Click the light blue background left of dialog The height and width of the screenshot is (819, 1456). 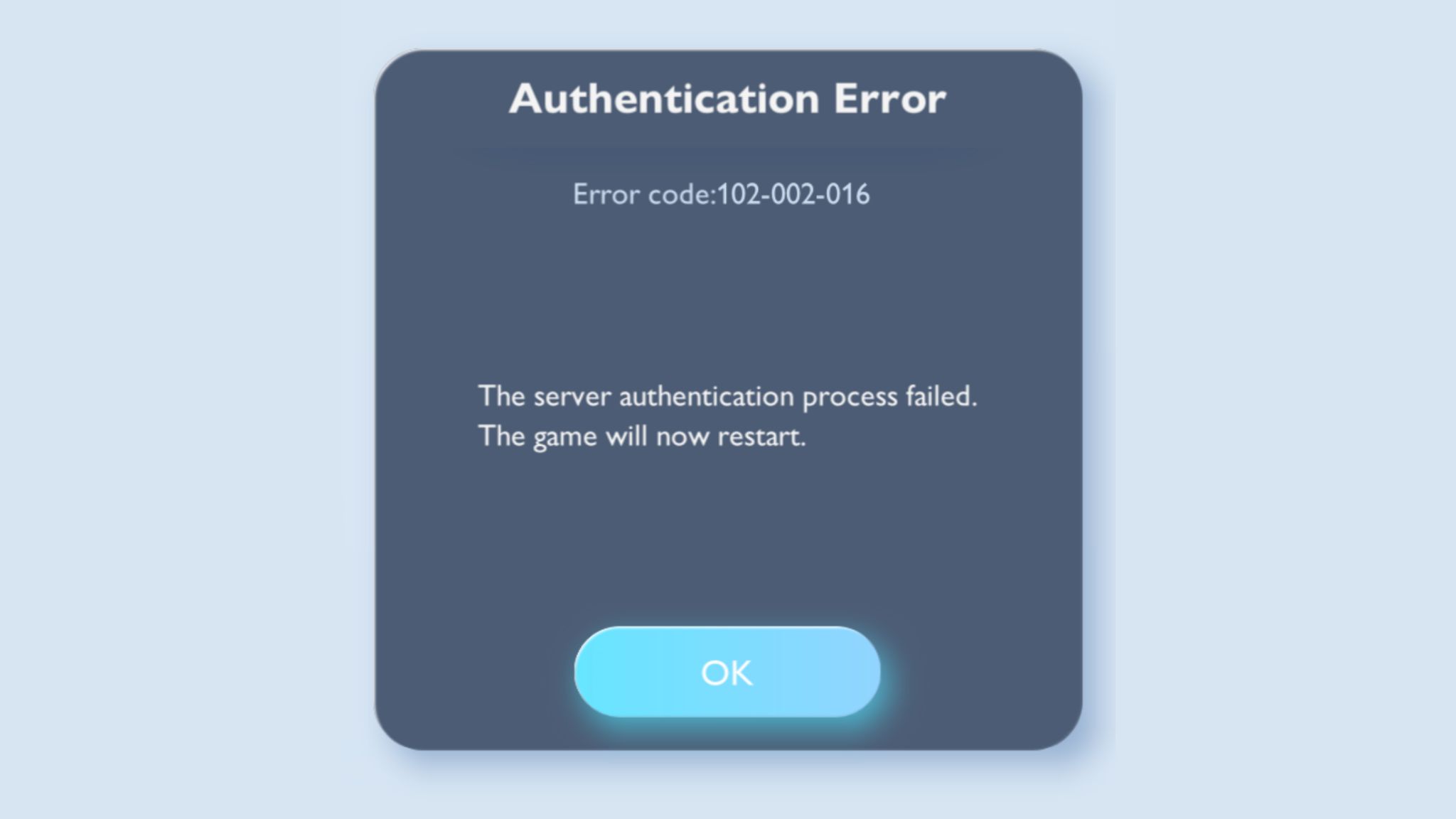tap(185, 409)
